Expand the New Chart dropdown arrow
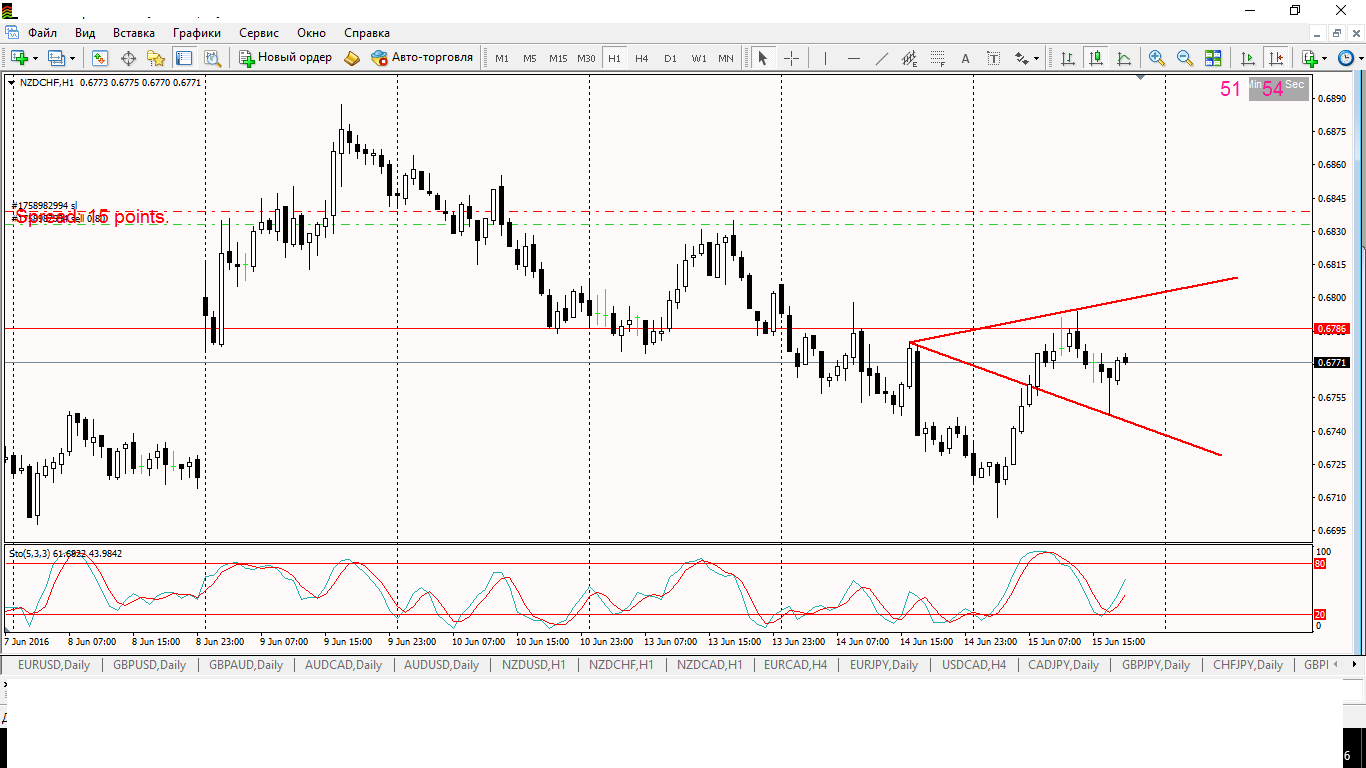 35,58
